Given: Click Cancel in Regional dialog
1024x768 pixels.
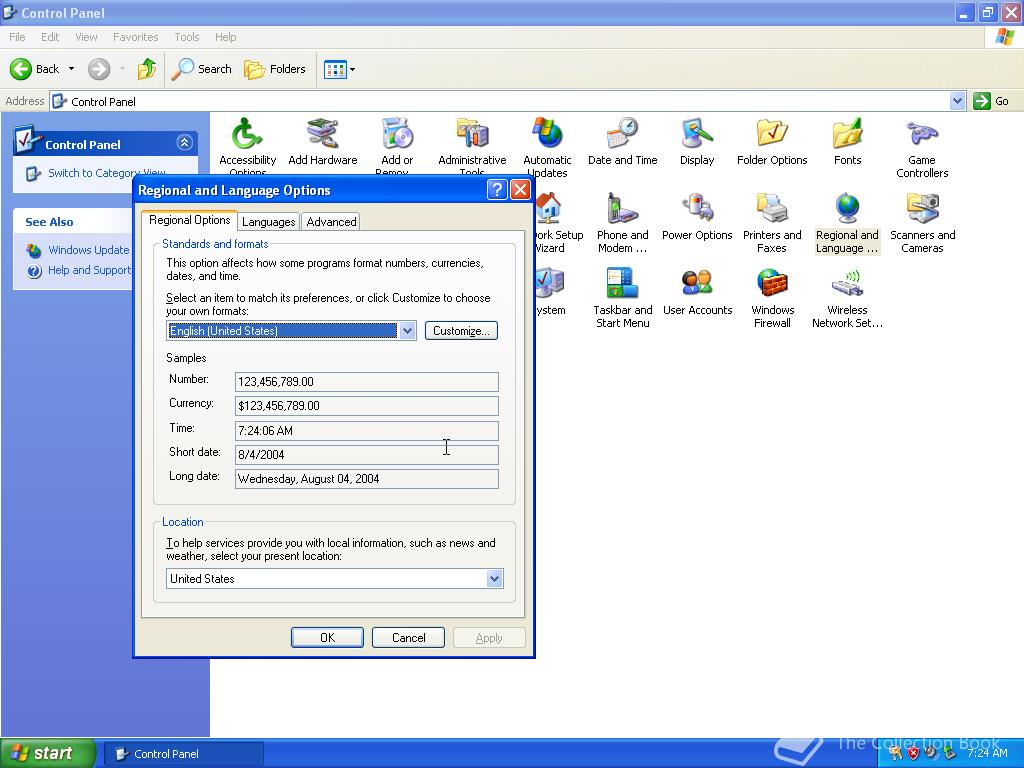Looking at the screenshot, I should [408, 637].
